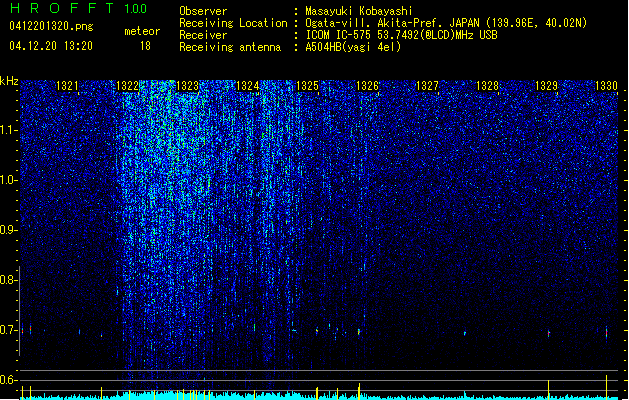Click the HROFFT title text
Viewport: 629px width, 400px height.
(x=62, y=8)
